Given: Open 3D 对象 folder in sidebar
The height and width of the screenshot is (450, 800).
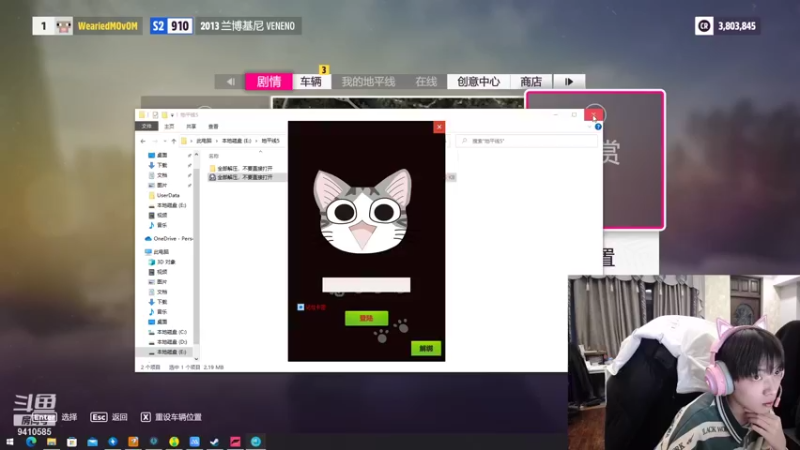Looking at the screenshot, I should (162, 262).
